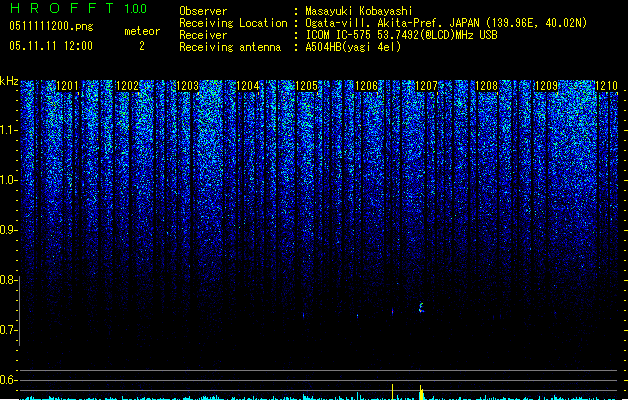Image resolution: width=629 pixels, height=400 pixels.
Task: Click the 1206 time marker
Action: tap(366, 86)
